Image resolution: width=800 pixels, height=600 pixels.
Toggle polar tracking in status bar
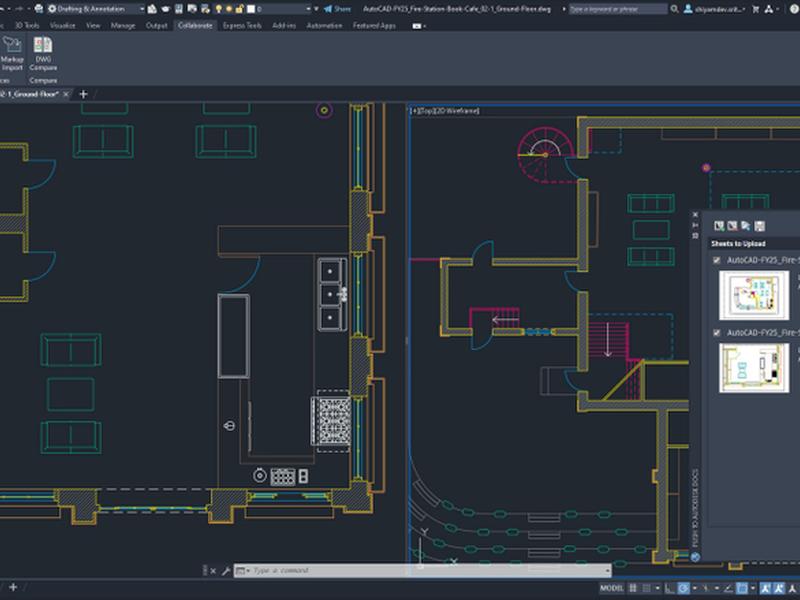(x=684, y=588)
